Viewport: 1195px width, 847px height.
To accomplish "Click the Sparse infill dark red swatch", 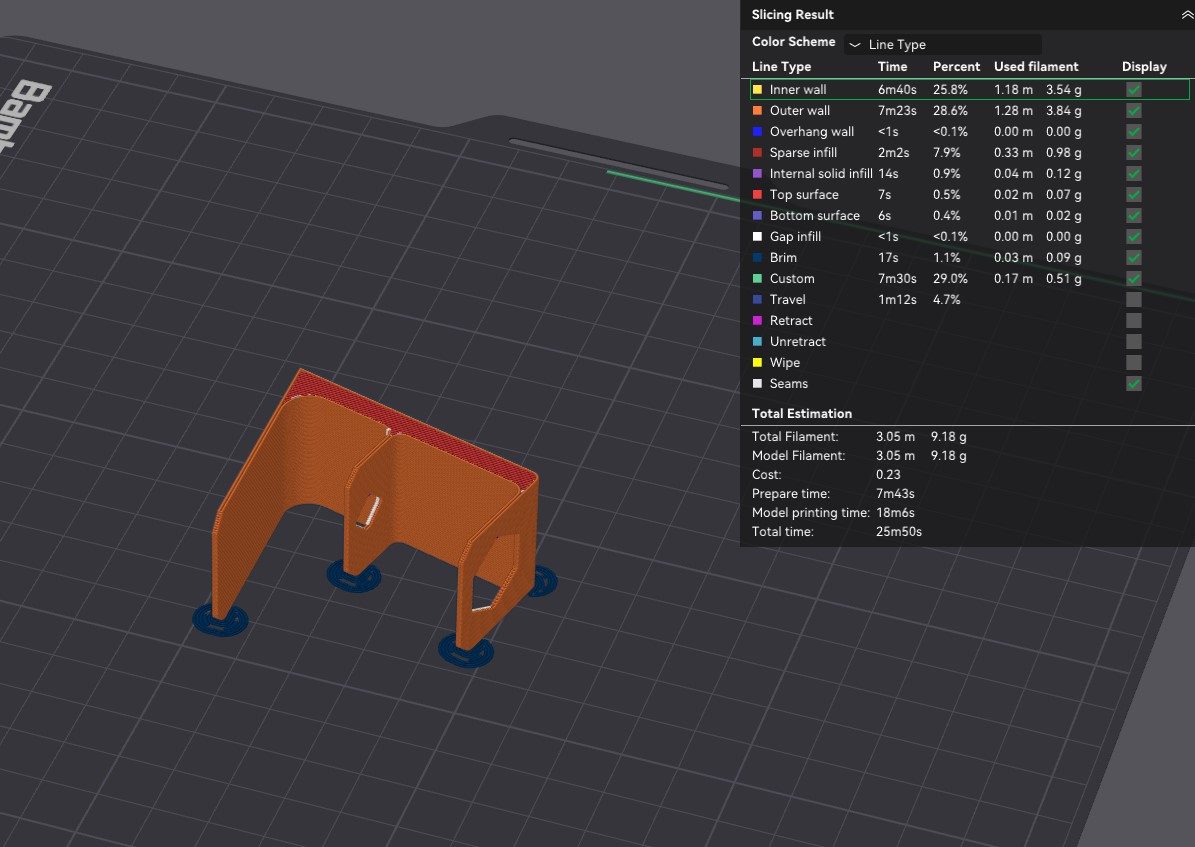I will 758,152.
